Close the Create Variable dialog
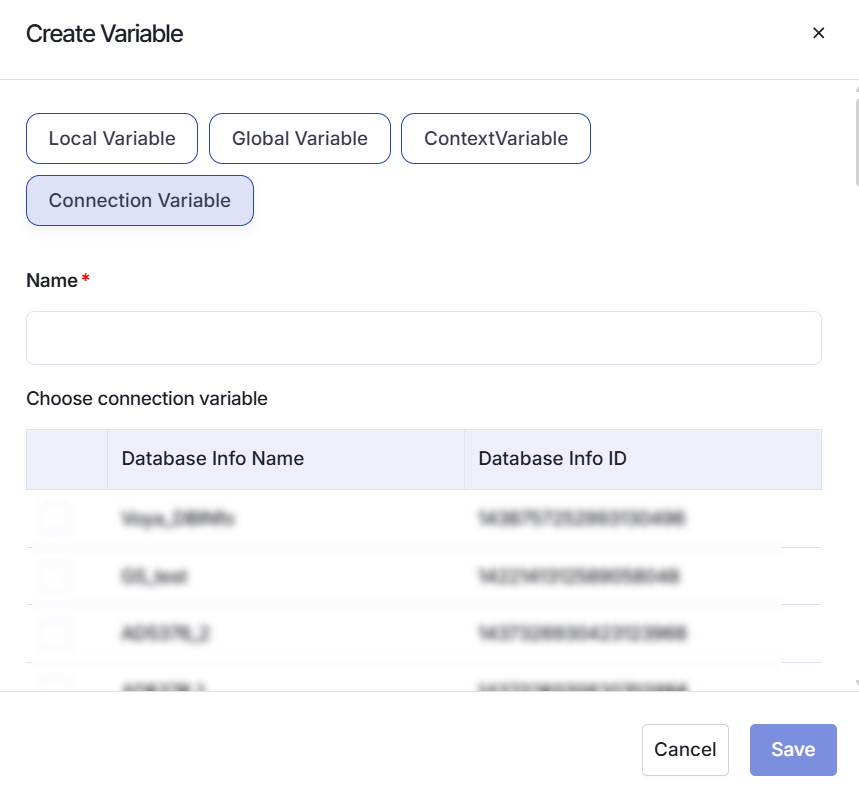Image resolution: width=859 pixels, height=793 pixels. 818,33
